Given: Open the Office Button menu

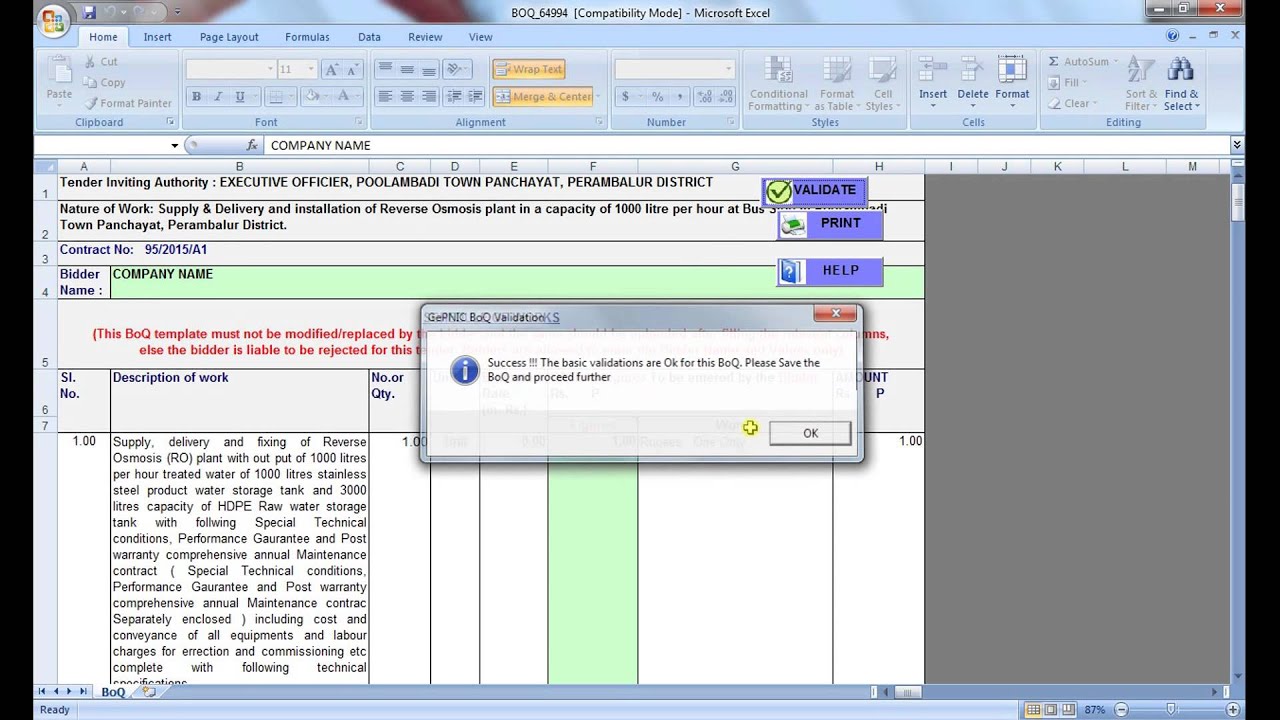Looking at the screenshot, I should [54, 18].
